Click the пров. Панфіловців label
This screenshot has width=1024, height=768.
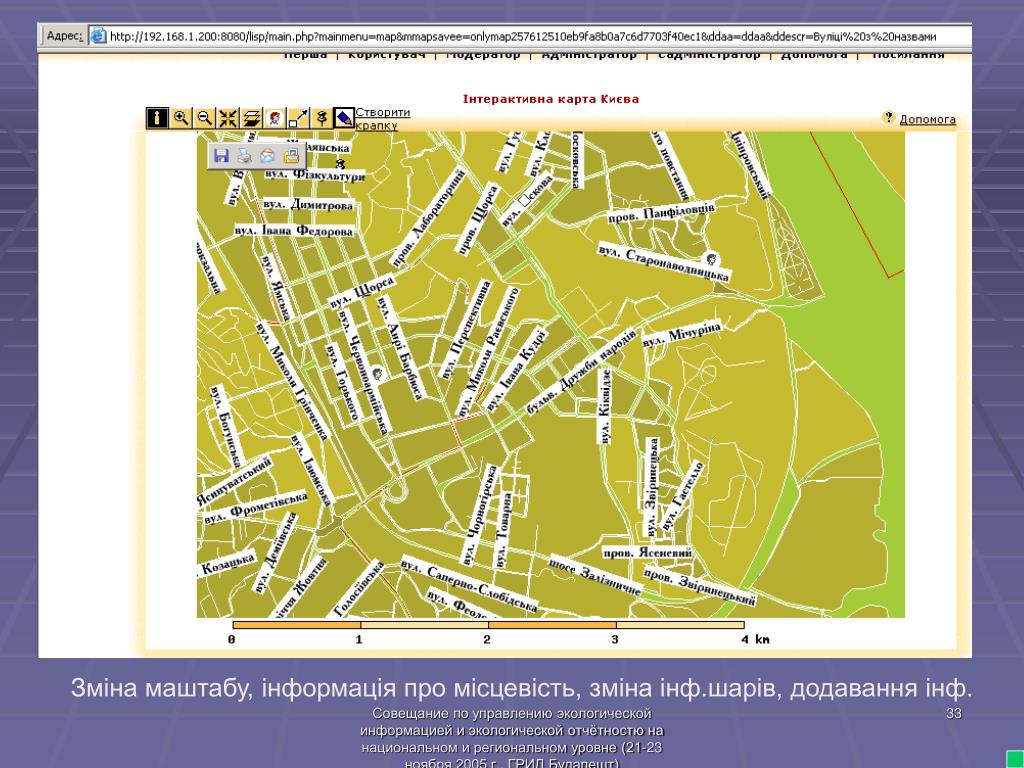coord(661,214)
